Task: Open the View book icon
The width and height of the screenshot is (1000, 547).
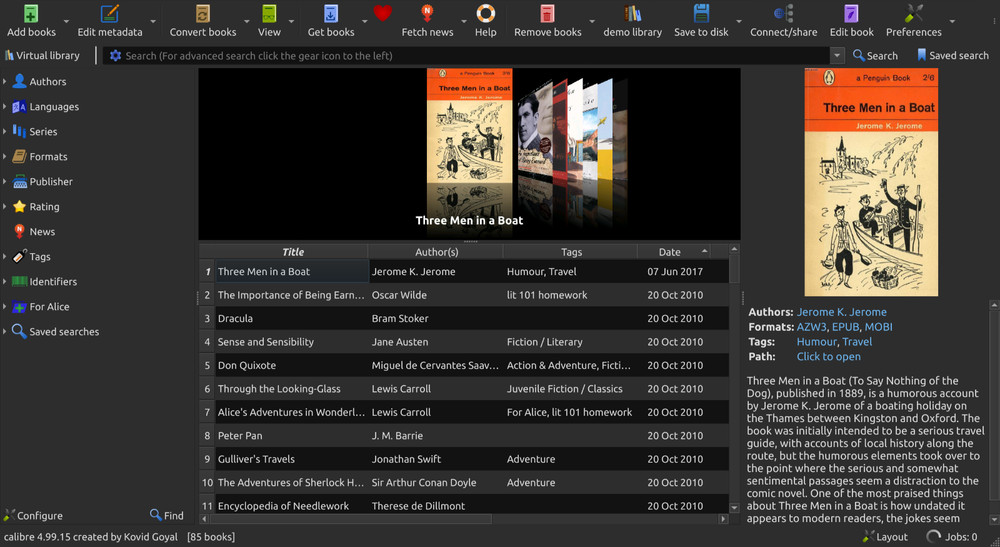Action: click(x=269, y=13)
